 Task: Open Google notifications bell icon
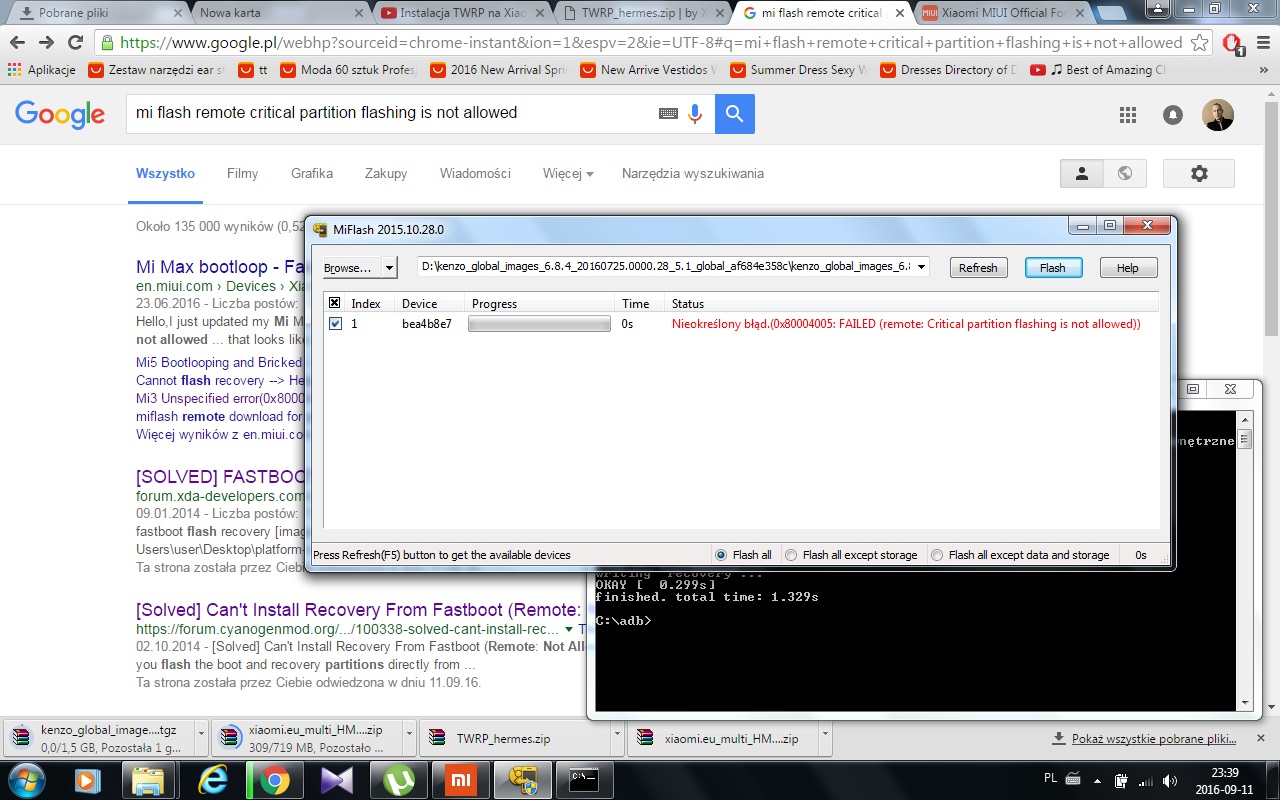[x=1173, y=115]
